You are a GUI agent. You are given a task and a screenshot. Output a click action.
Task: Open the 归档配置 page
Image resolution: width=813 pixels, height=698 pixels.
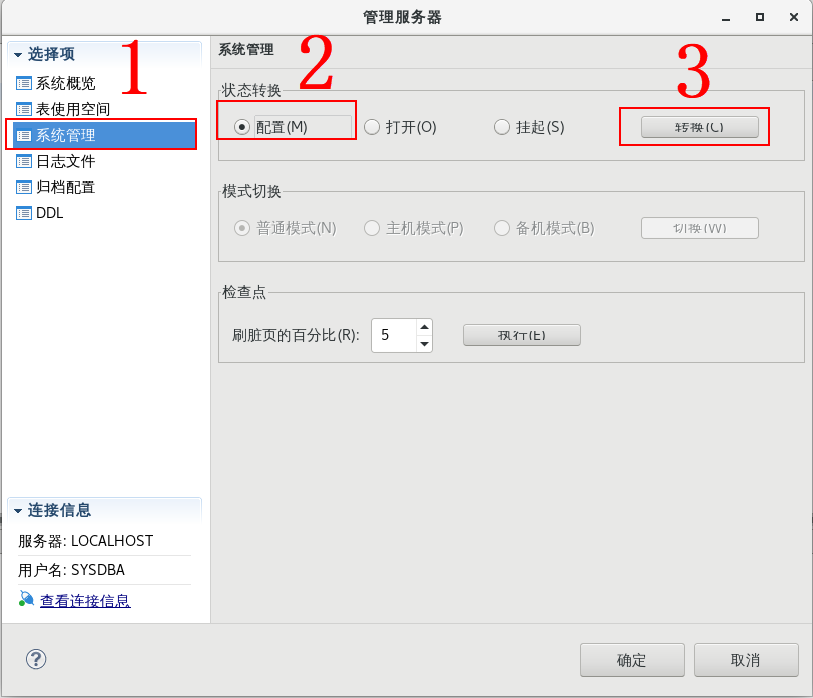pos(65,187)
